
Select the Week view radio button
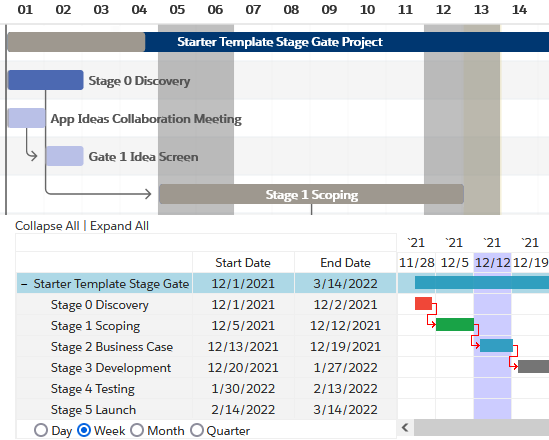(x=84, y=430)
